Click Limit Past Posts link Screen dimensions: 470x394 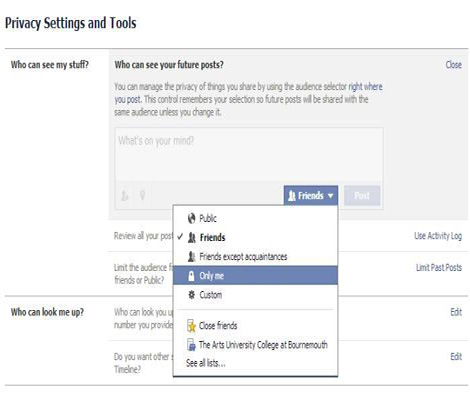[439, 267]
